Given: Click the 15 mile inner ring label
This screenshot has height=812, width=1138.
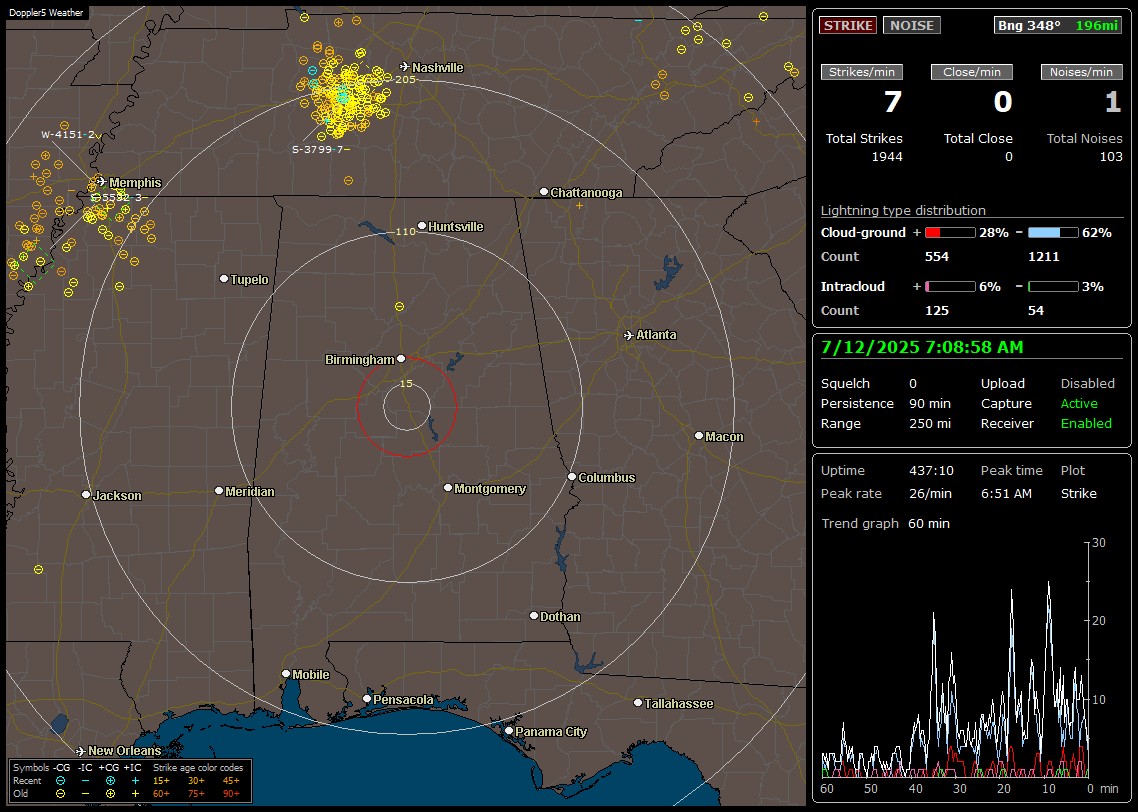Looking at the screenshot, I should pyautogui.click(x=406, y=383).
